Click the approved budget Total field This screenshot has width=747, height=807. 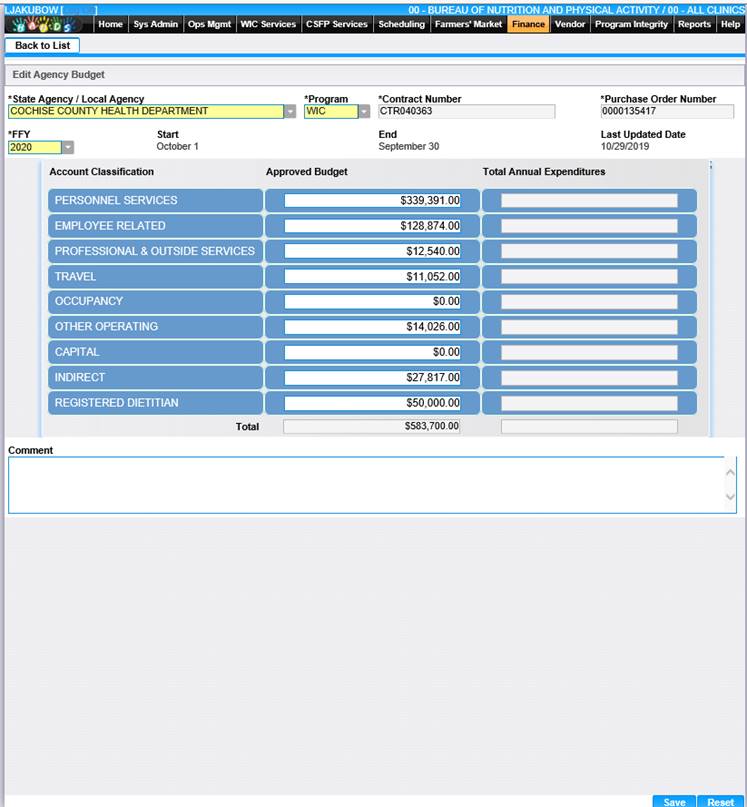tap(372, 426)
